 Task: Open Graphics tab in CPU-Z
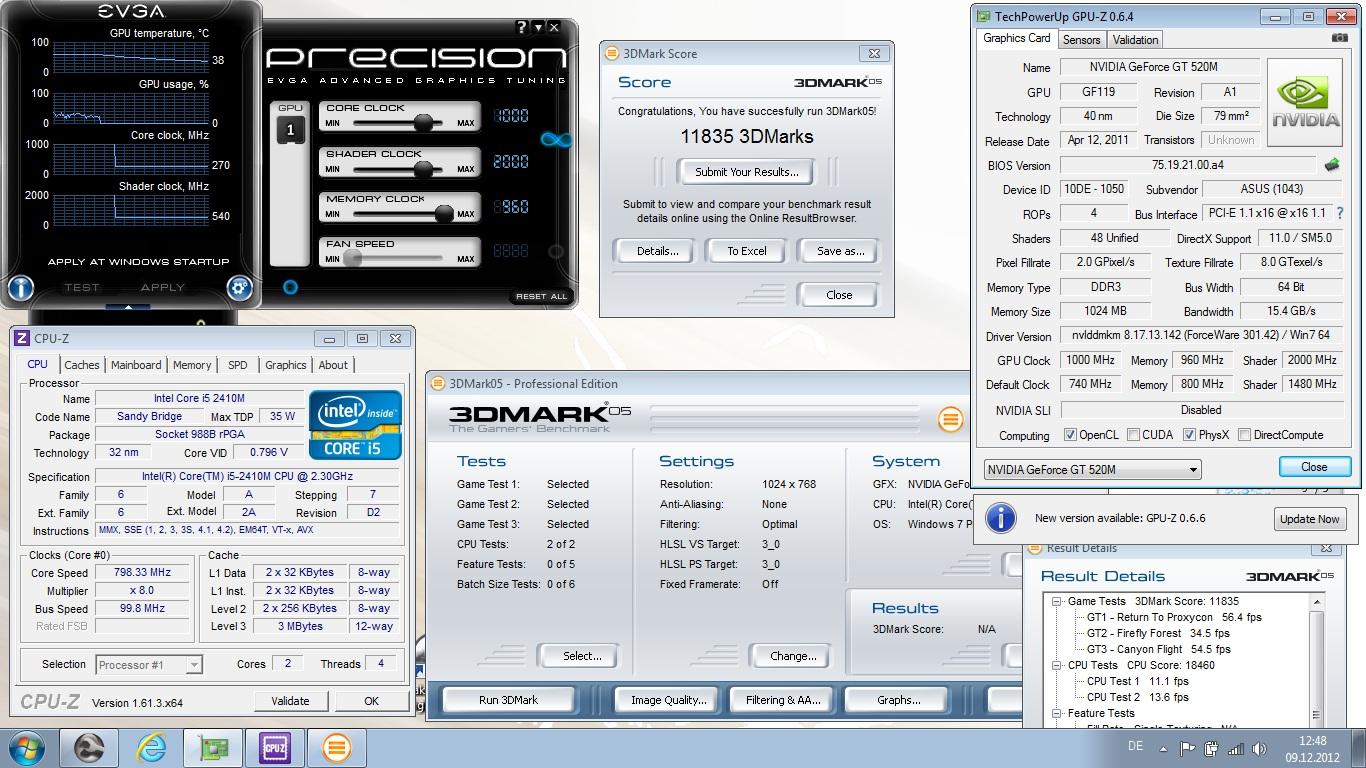coord(285,365)
